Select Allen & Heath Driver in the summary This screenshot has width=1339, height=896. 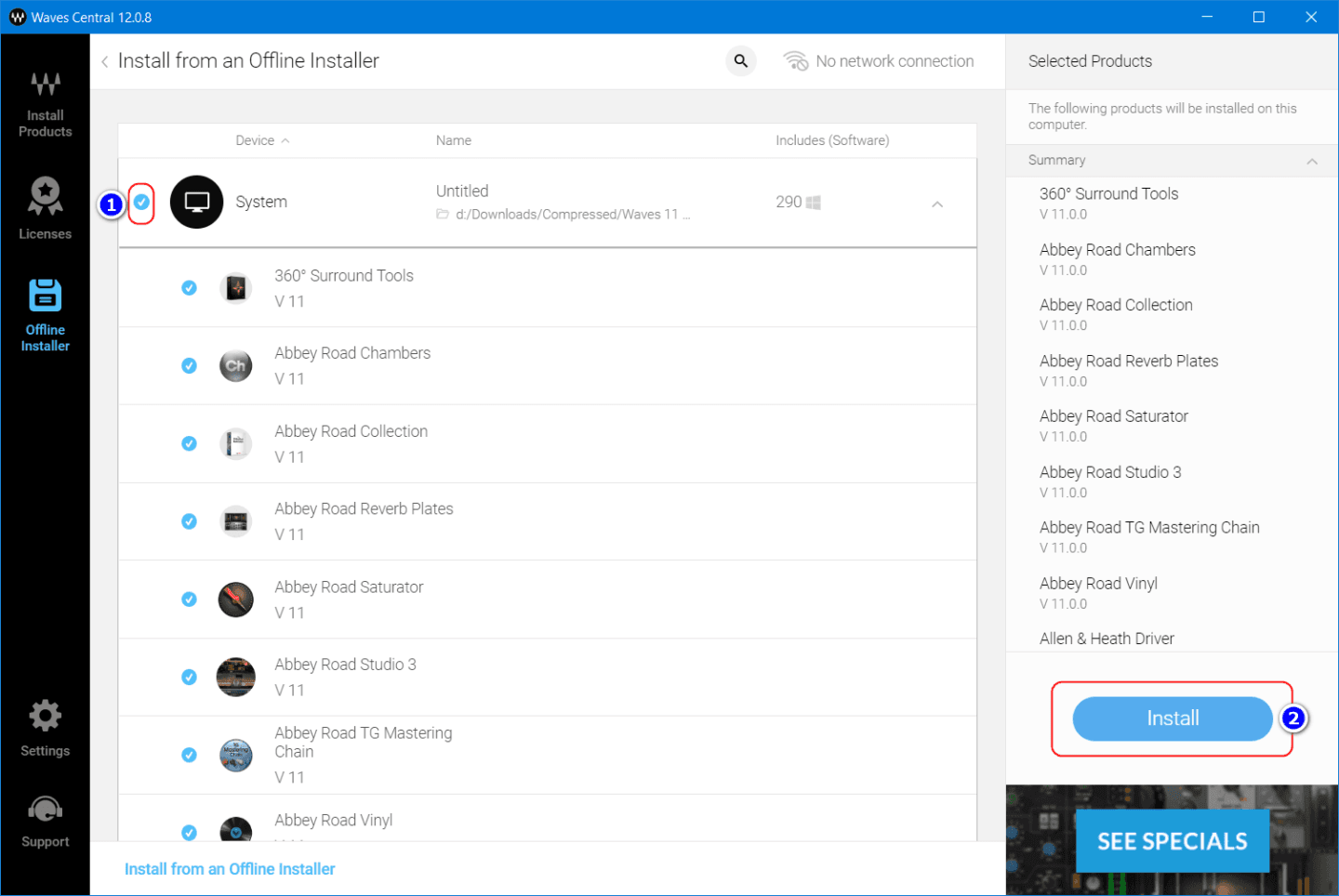click(1107, 639)
